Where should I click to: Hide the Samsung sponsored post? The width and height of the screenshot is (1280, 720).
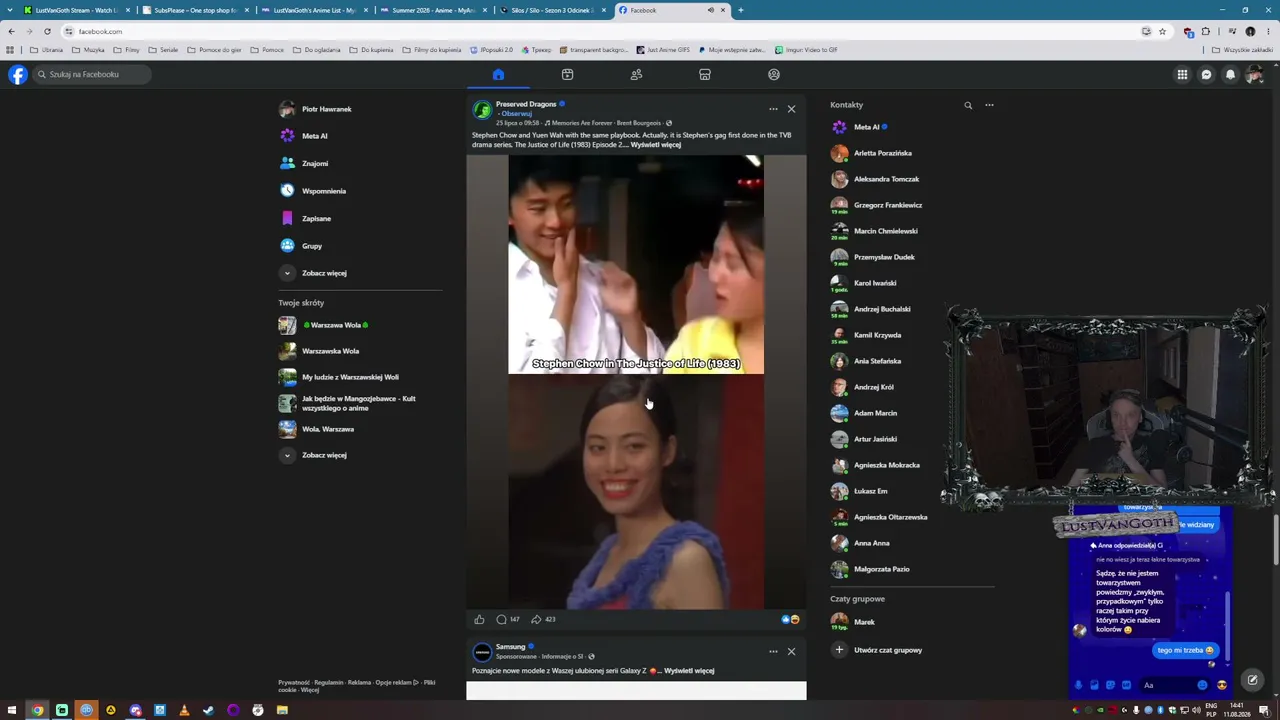point(791,652)
